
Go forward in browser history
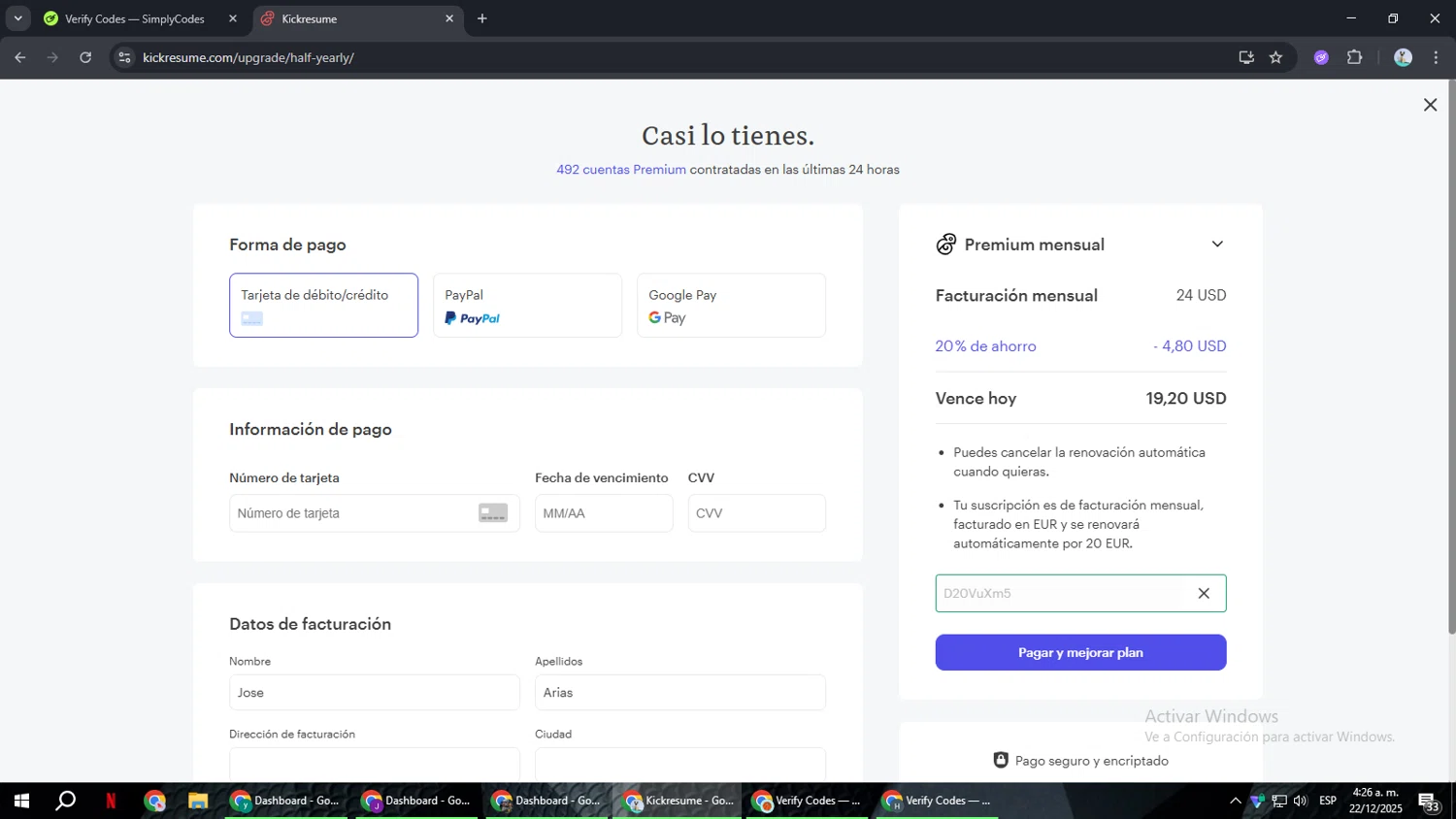(x=53, y=57)
